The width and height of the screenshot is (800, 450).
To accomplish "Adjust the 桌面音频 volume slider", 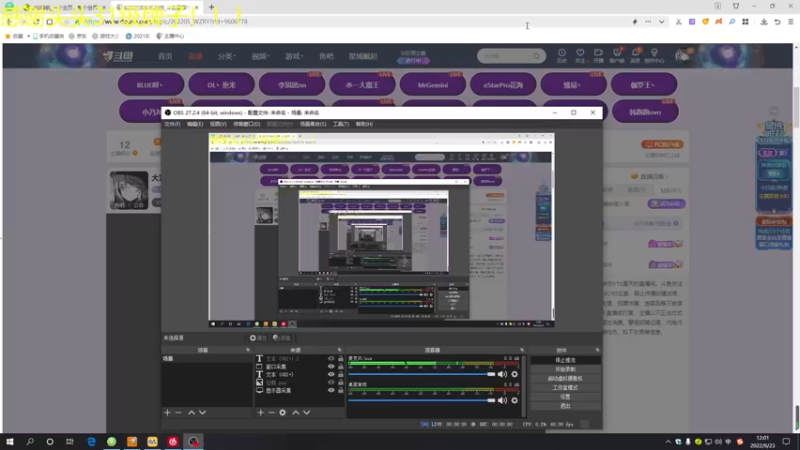I will click(x=421, y=401).
